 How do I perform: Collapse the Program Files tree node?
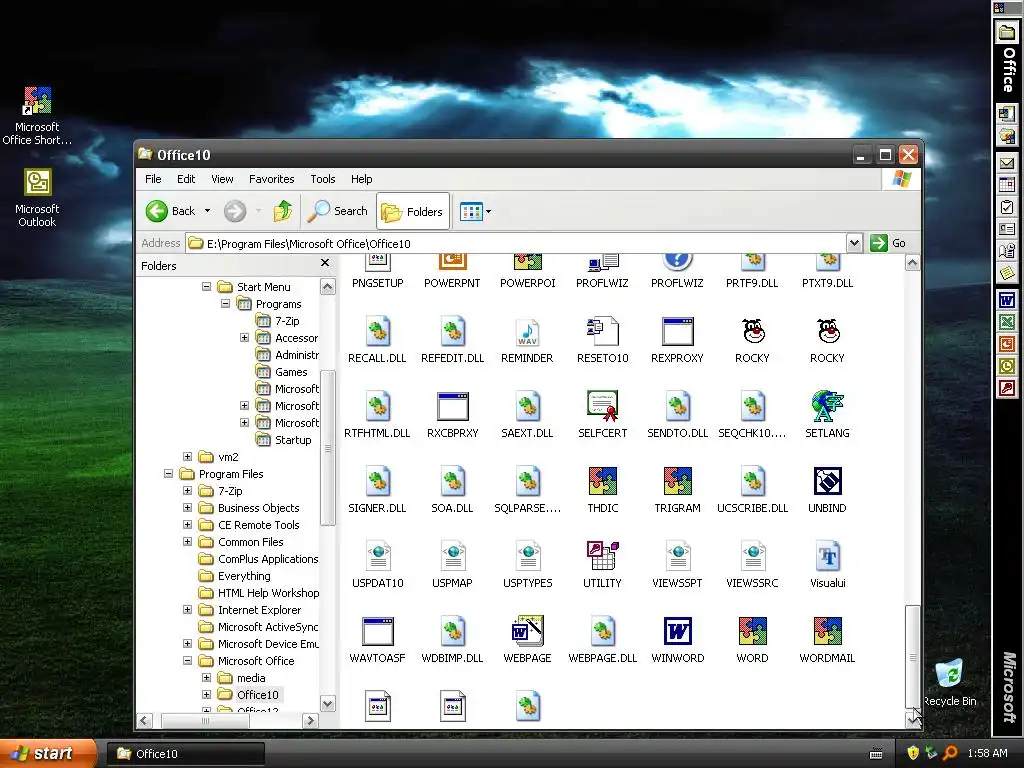[168, 473]
